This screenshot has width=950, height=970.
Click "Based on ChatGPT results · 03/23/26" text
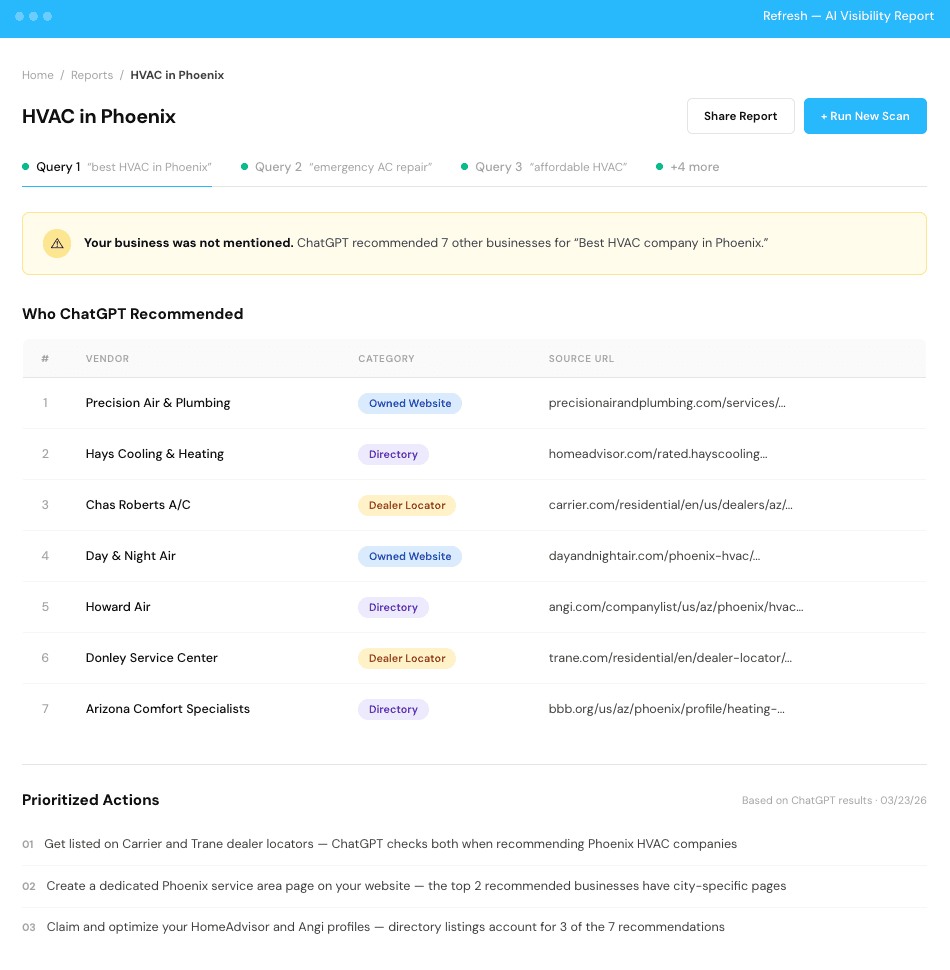(x=834, y=800)
